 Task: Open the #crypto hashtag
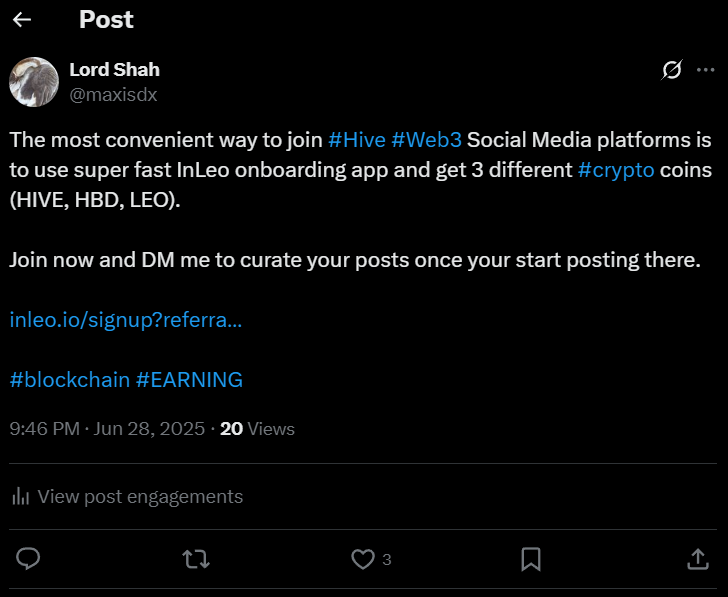coord(616,170)
